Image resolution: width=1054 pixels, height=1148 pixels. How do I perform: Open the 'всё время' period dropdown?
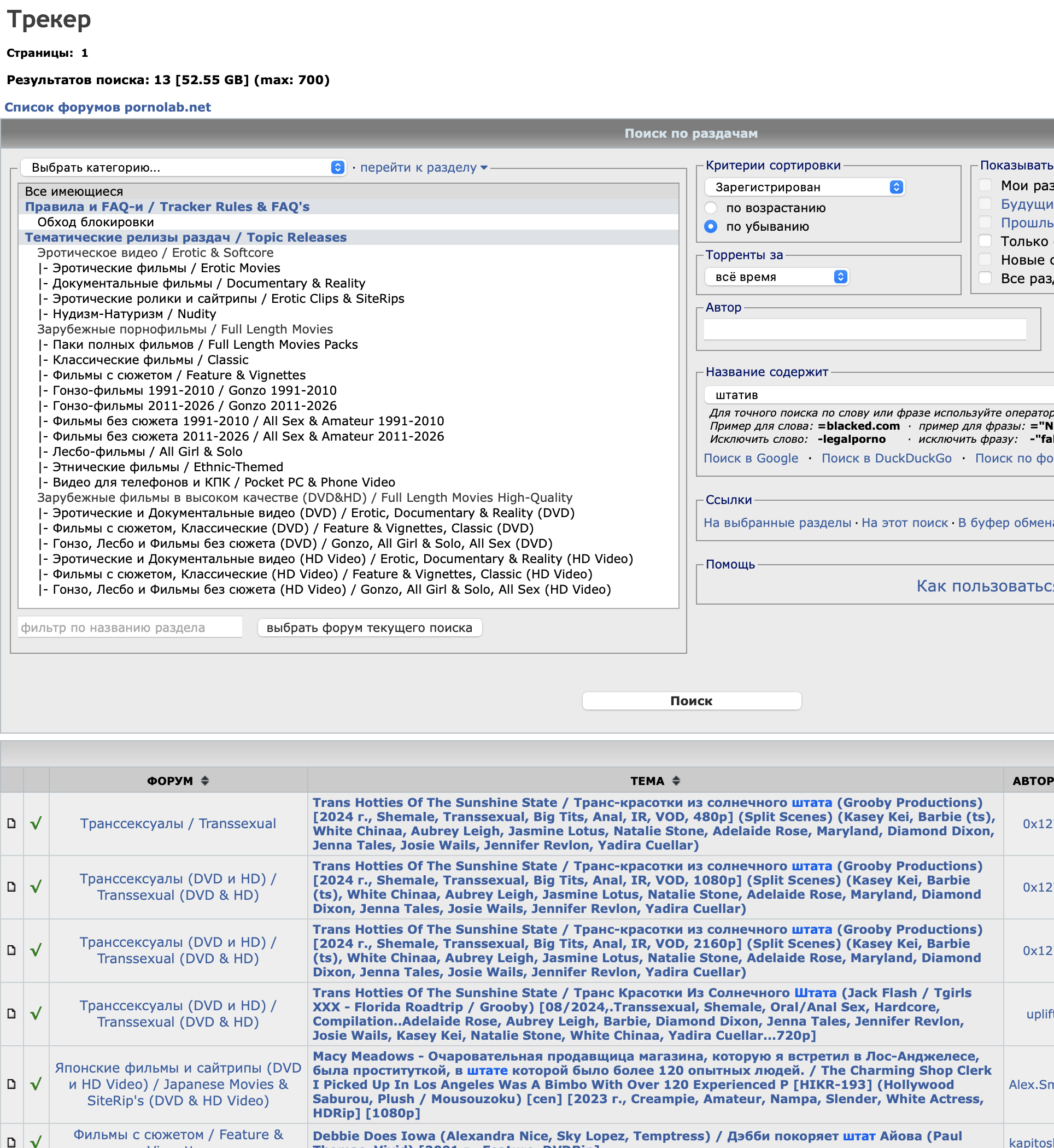pyautogui.click(x=777, y=277)
